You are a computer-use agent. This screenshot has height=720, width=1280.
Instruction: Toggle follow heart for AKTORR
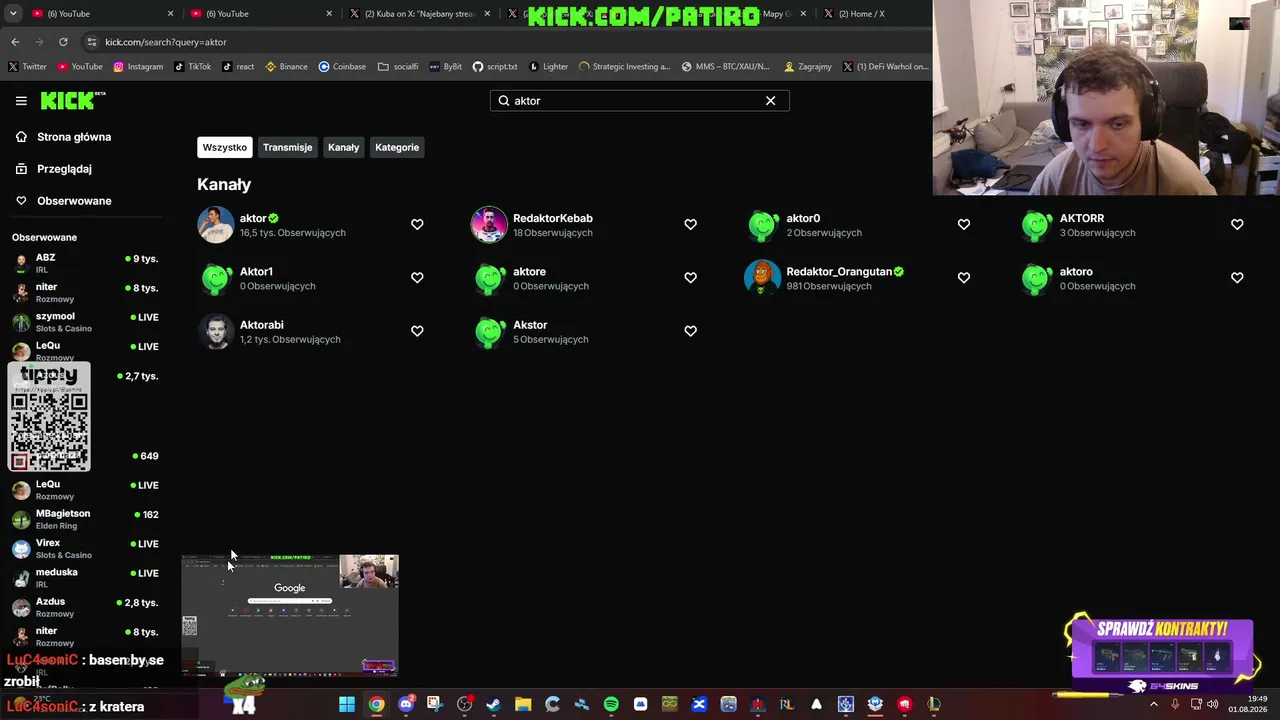coord(1237,224)
